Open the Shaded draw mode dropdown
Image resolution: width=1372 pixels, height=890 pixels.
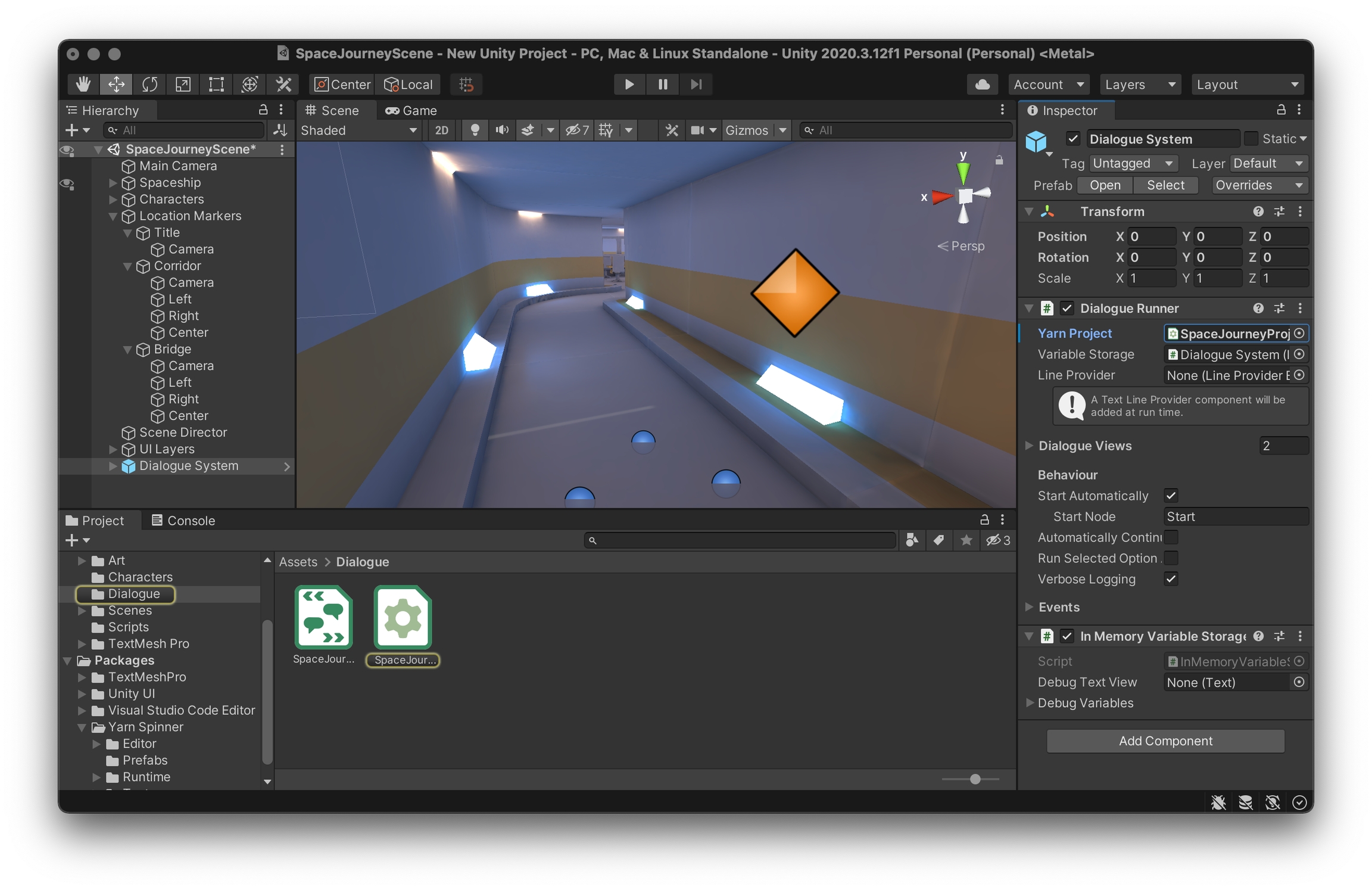click(358, 130)
